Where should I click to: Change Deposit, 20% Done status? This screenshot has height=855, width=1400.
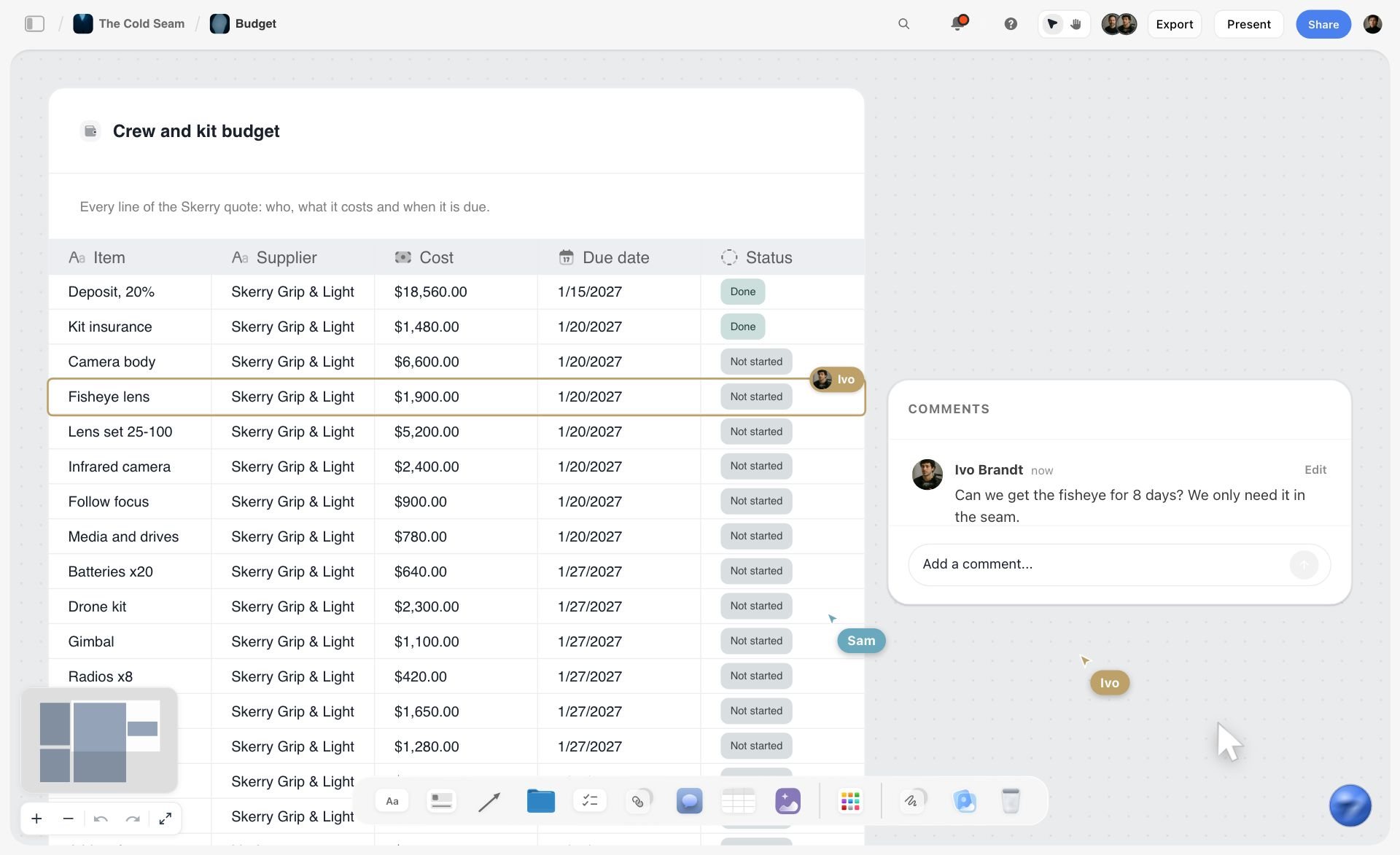point(742,292)
